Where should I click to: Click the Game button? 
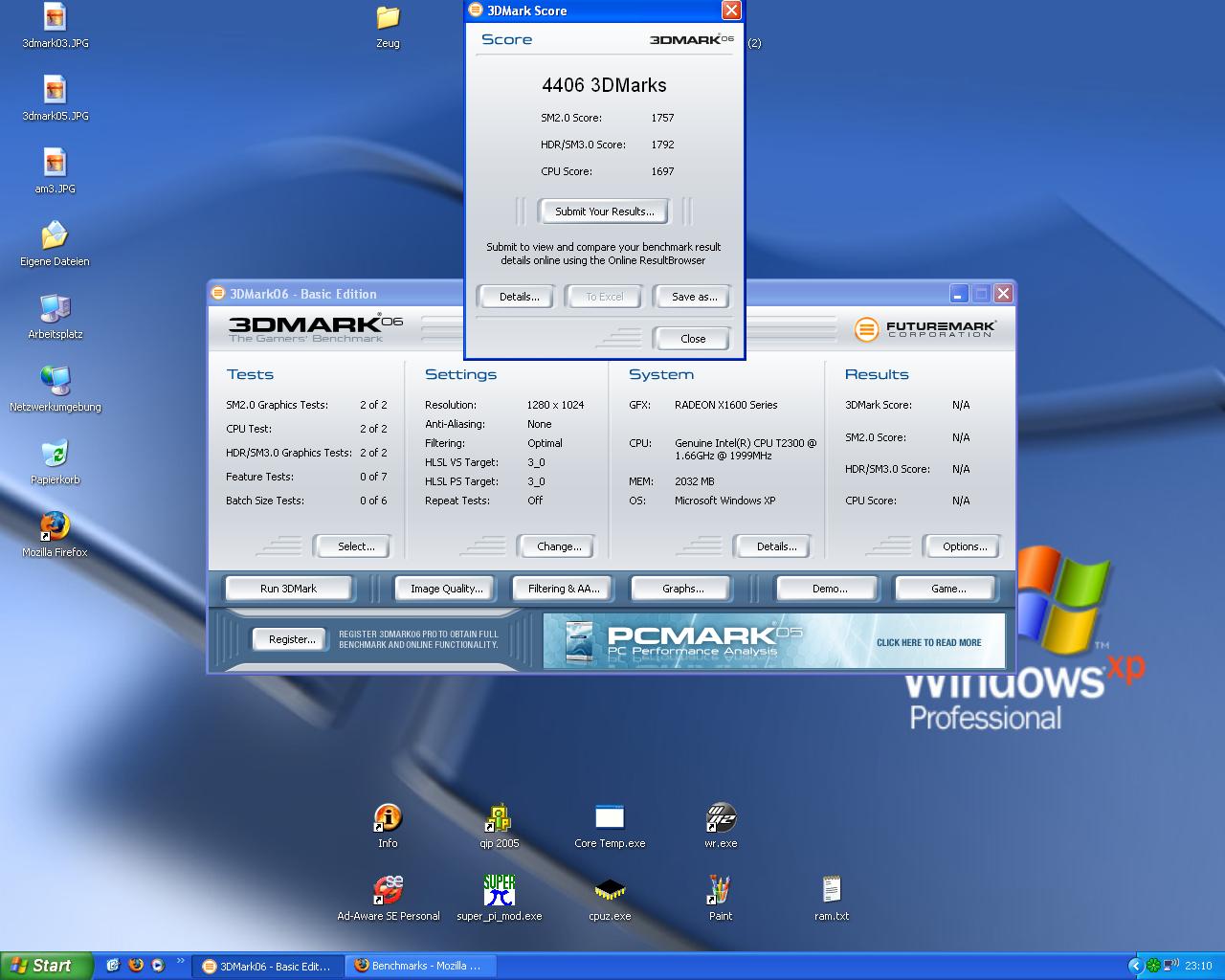pos(947,589)
